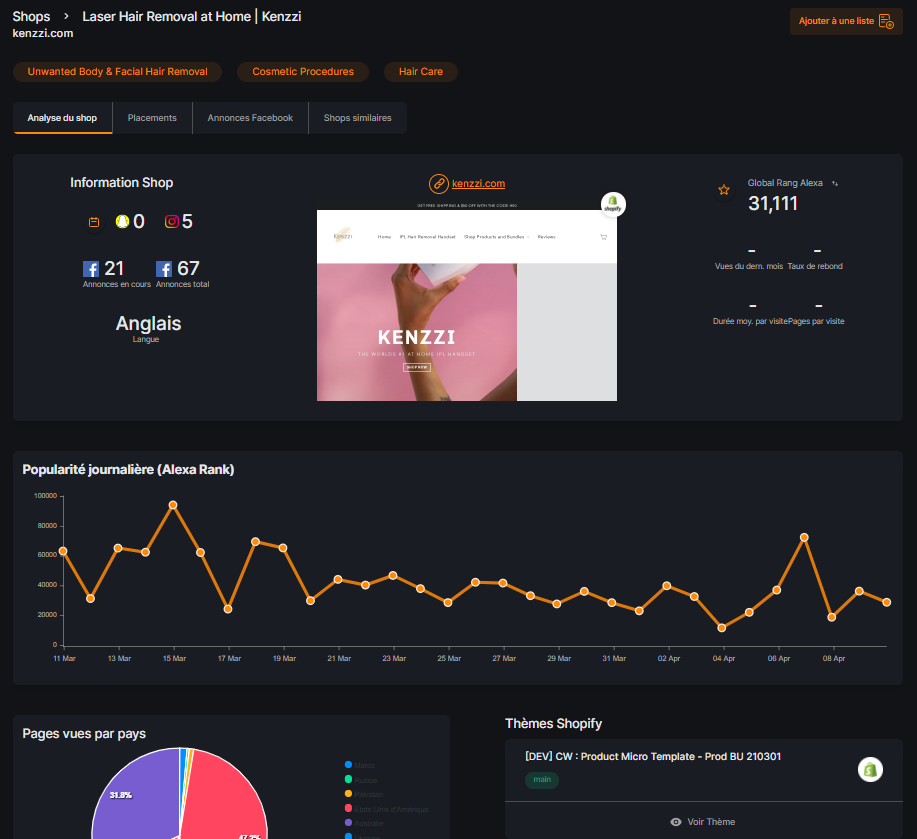Select the 27 Mar data point on the chart
This screenshot has height=839, width=917.
point(503,583)
